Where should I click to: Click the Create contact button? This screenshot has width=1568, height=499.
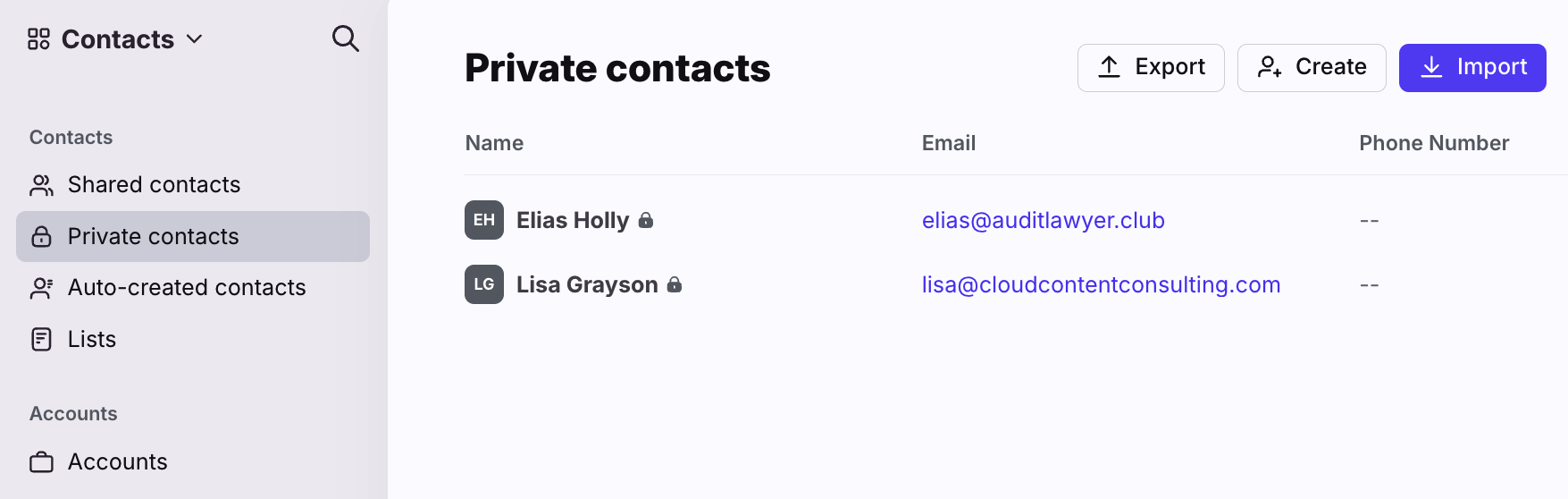1312,68
